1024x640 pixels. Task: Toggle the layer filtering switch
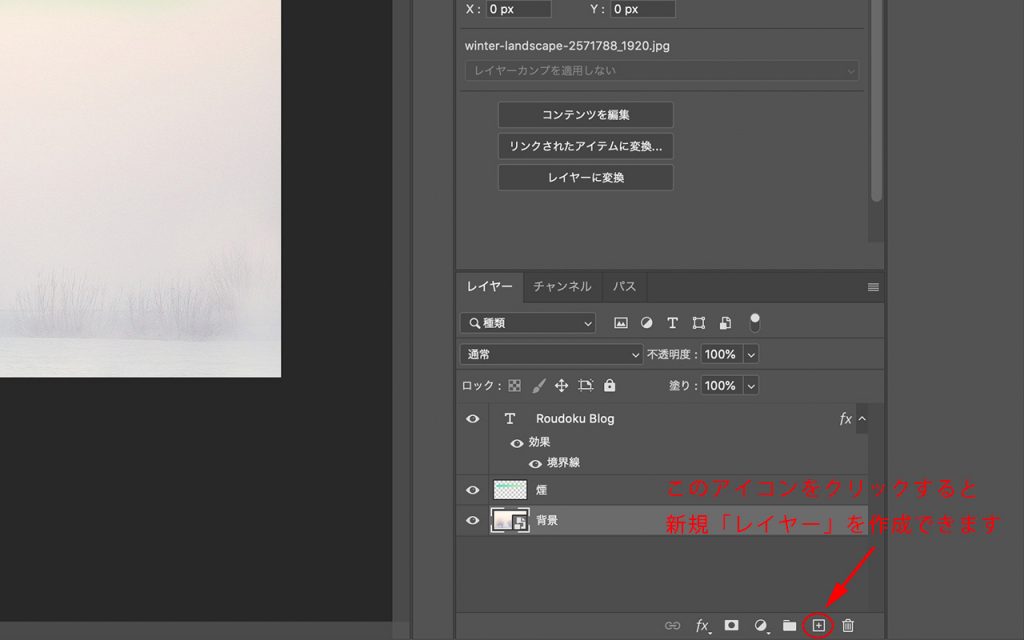click(754, 322)
